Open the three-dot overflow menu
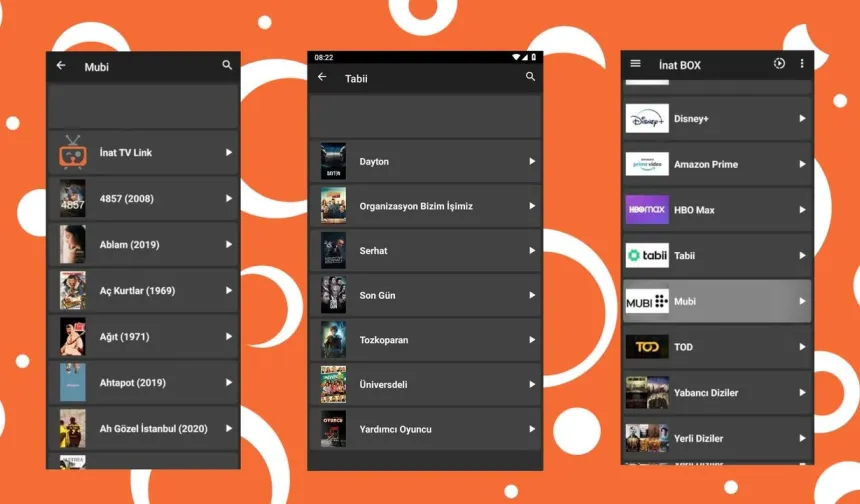 [x=801, y=64]
